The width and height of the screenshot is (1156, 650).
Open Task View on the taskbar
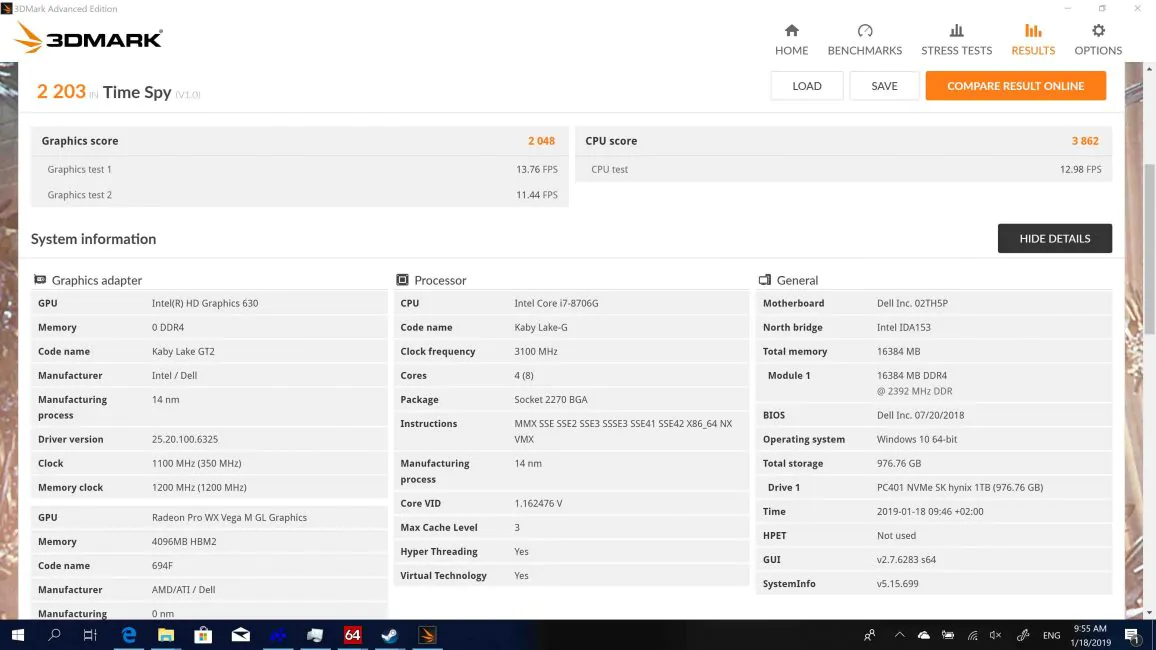tap(90, 635)
